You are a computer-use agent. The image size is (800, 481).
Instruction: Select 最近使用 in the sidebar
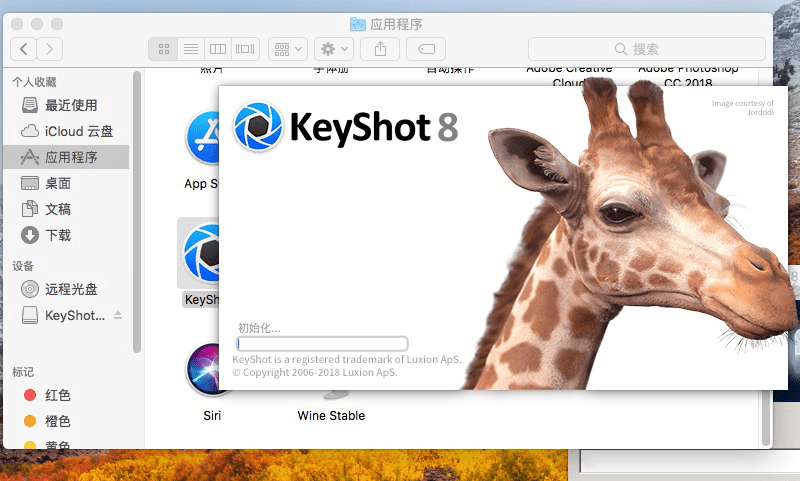tap(66, 105)
